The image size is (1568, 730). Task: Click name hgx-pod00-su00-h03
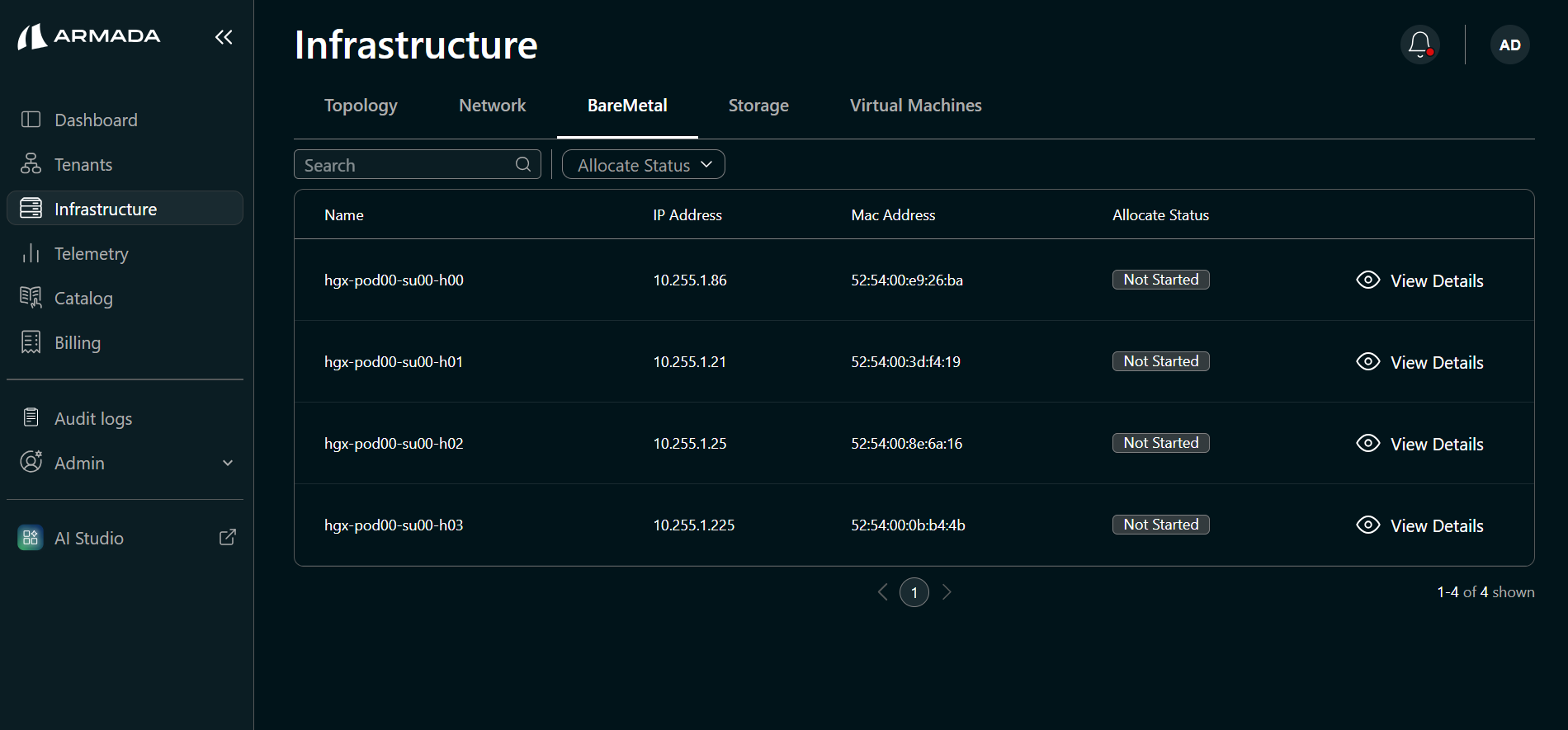pyautogui.click(x=394, y=525)
